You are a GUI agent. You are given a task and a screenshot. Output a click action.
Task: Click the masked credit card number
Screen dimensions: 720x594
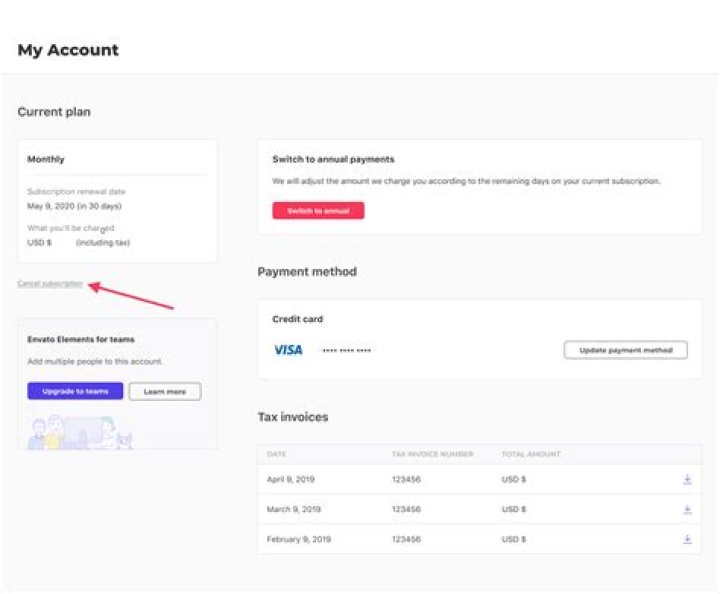347,351
